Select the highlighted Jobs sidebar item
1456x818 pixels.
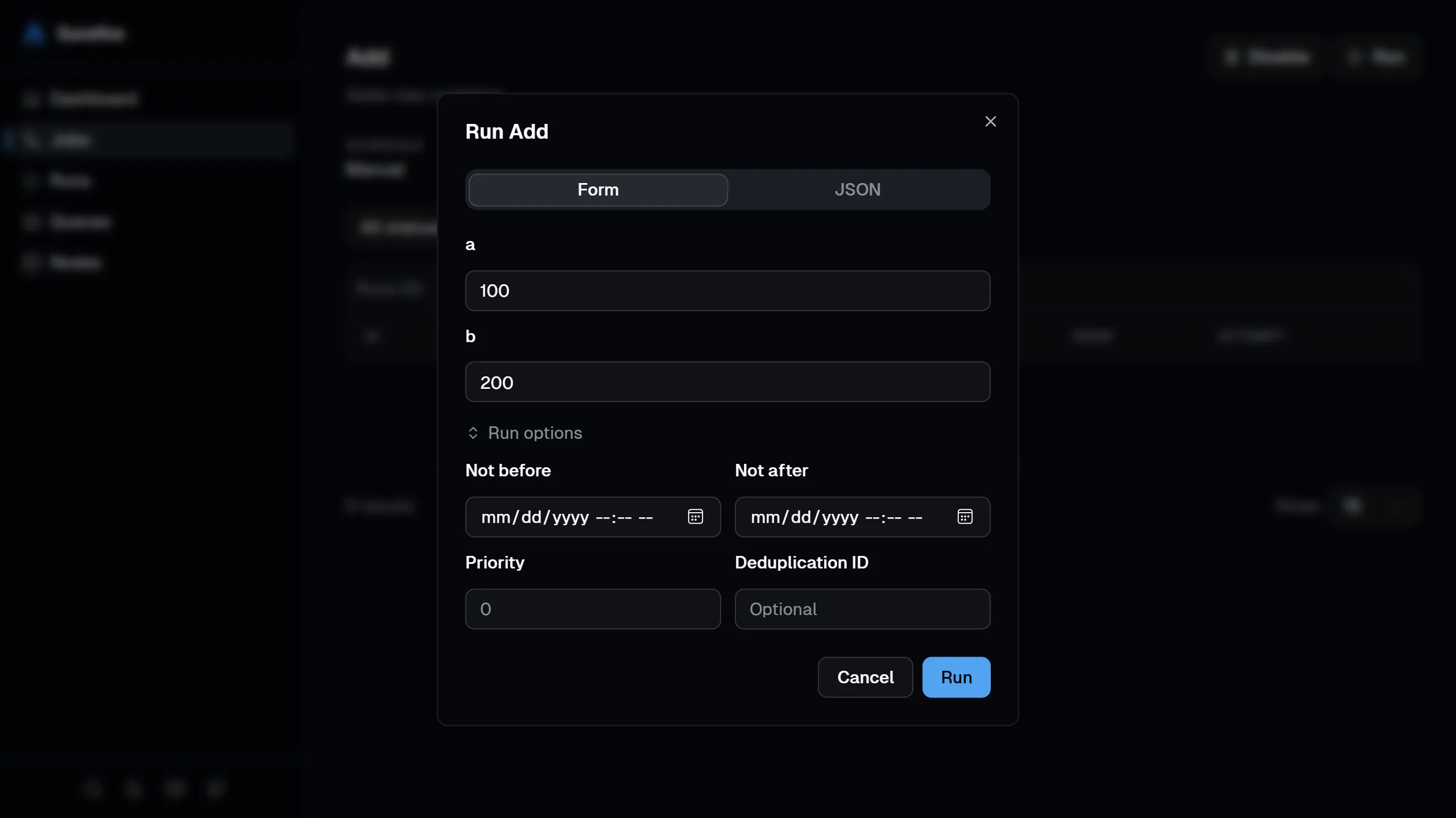tap(149, 140)
